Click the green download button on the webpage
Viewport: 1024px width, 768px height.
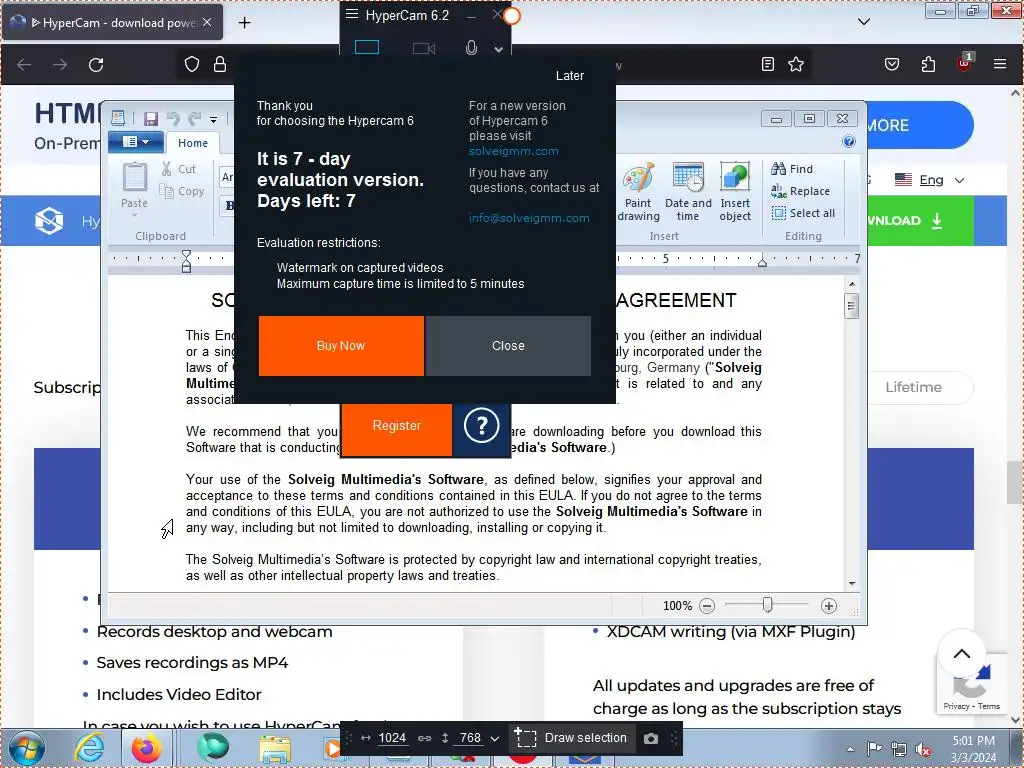point(920,220)
